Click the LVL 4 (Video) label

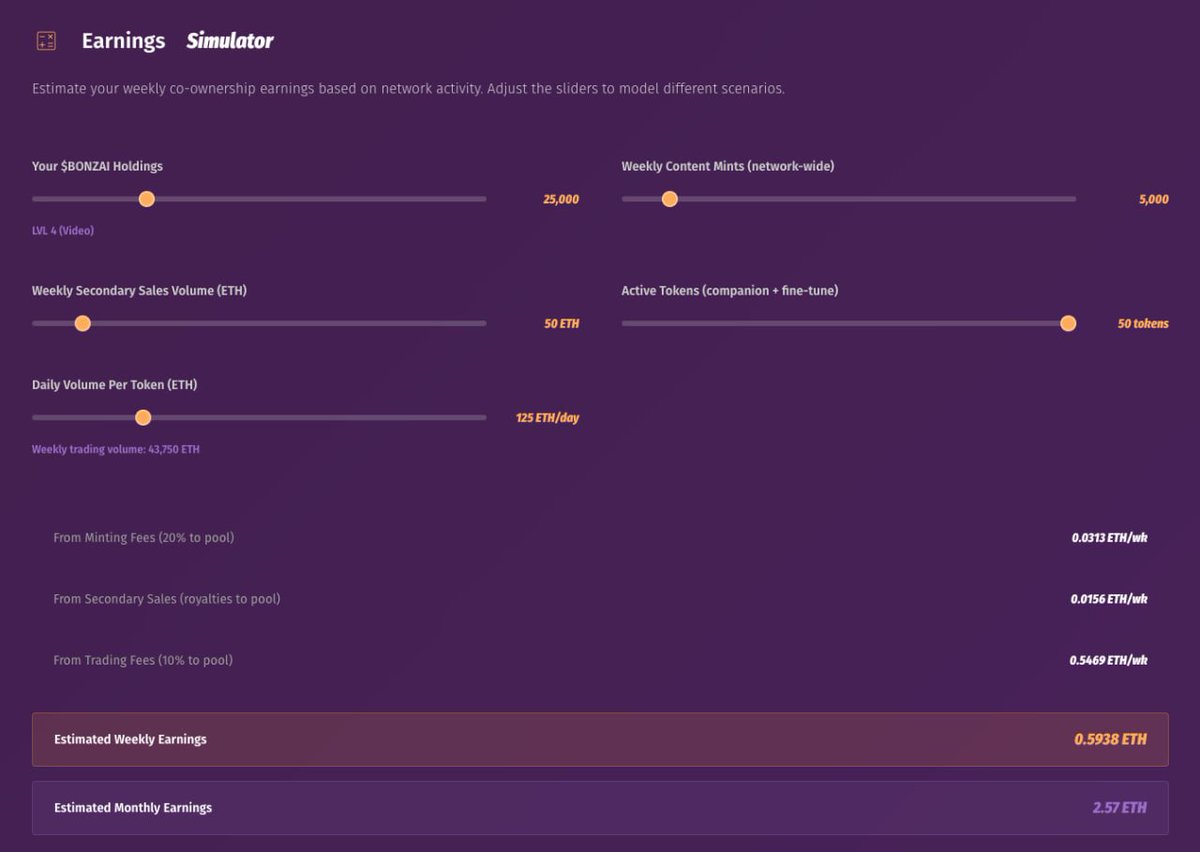63,231
